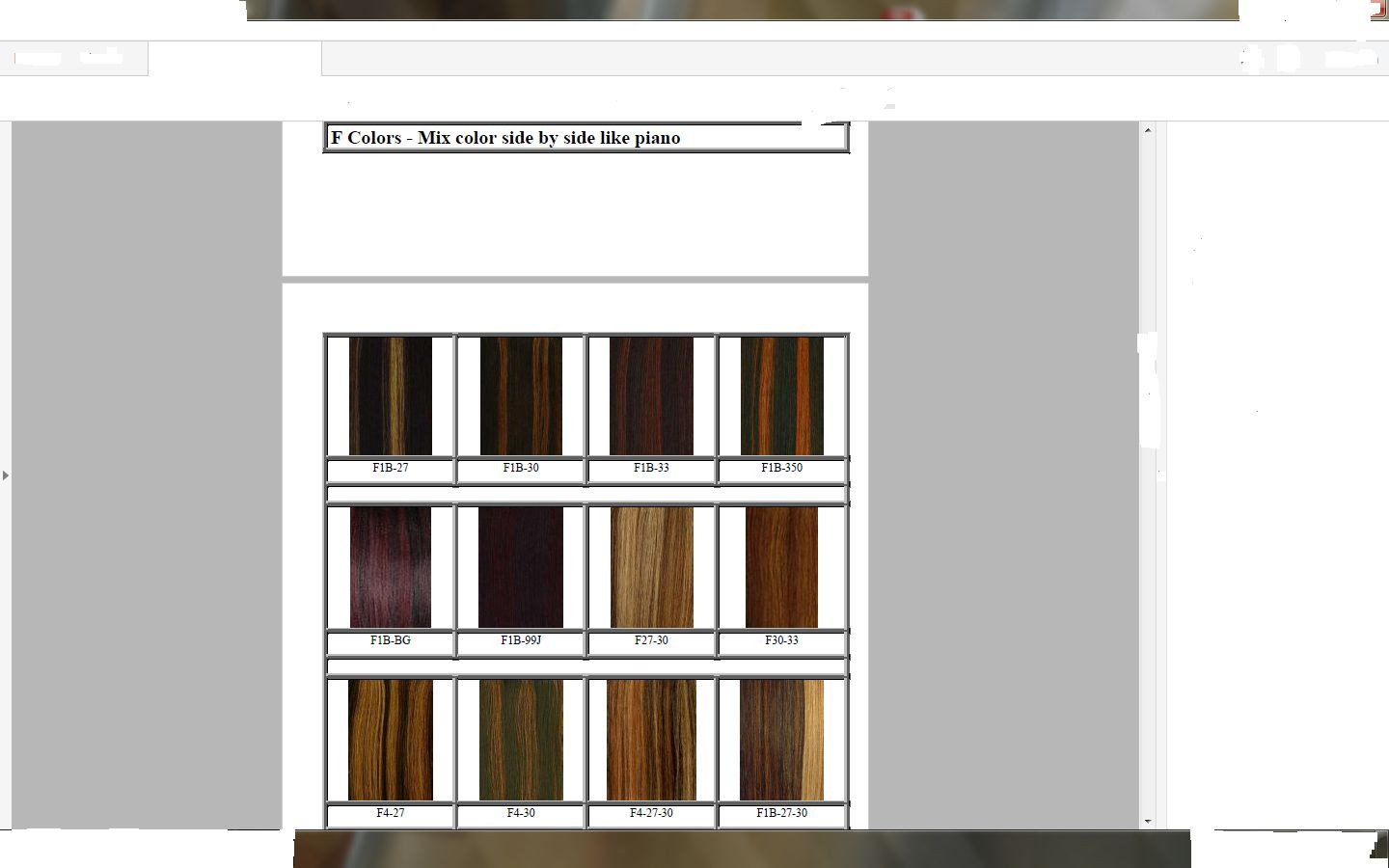The image size is (1389, 868).
Task: Choose the F1B-33 color sample image
Action: tap(651, 395)
